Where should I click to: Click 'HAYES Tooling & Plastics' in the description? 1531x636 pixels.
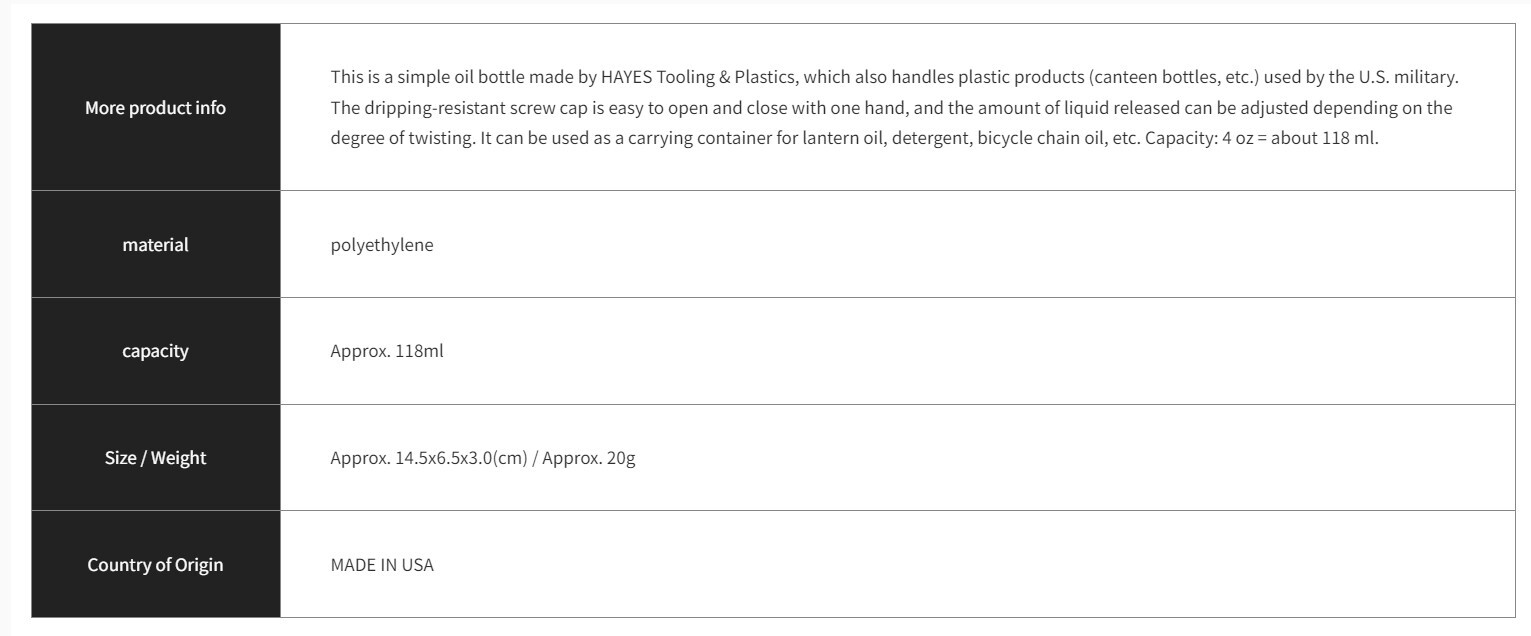[696, 76]
